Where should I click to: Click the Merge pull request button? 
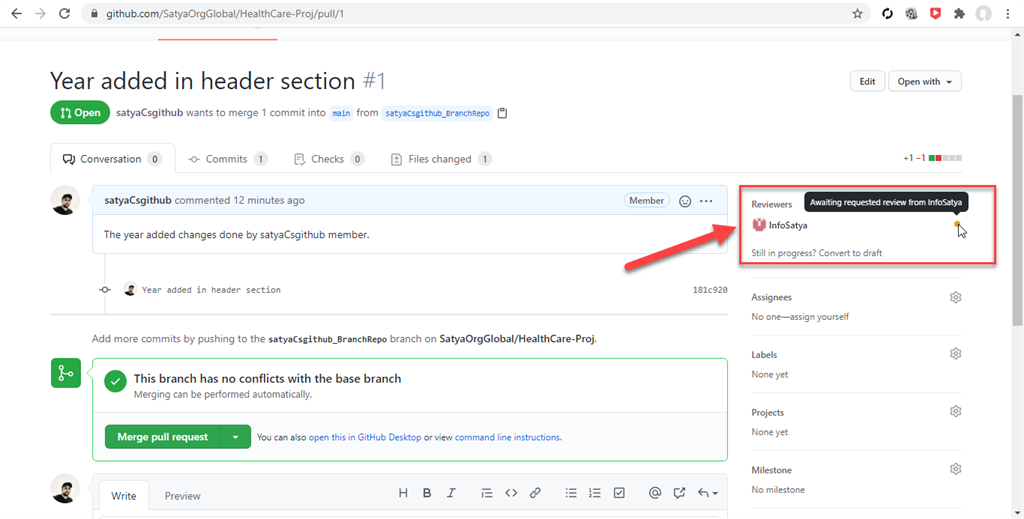tap(163, 437)
